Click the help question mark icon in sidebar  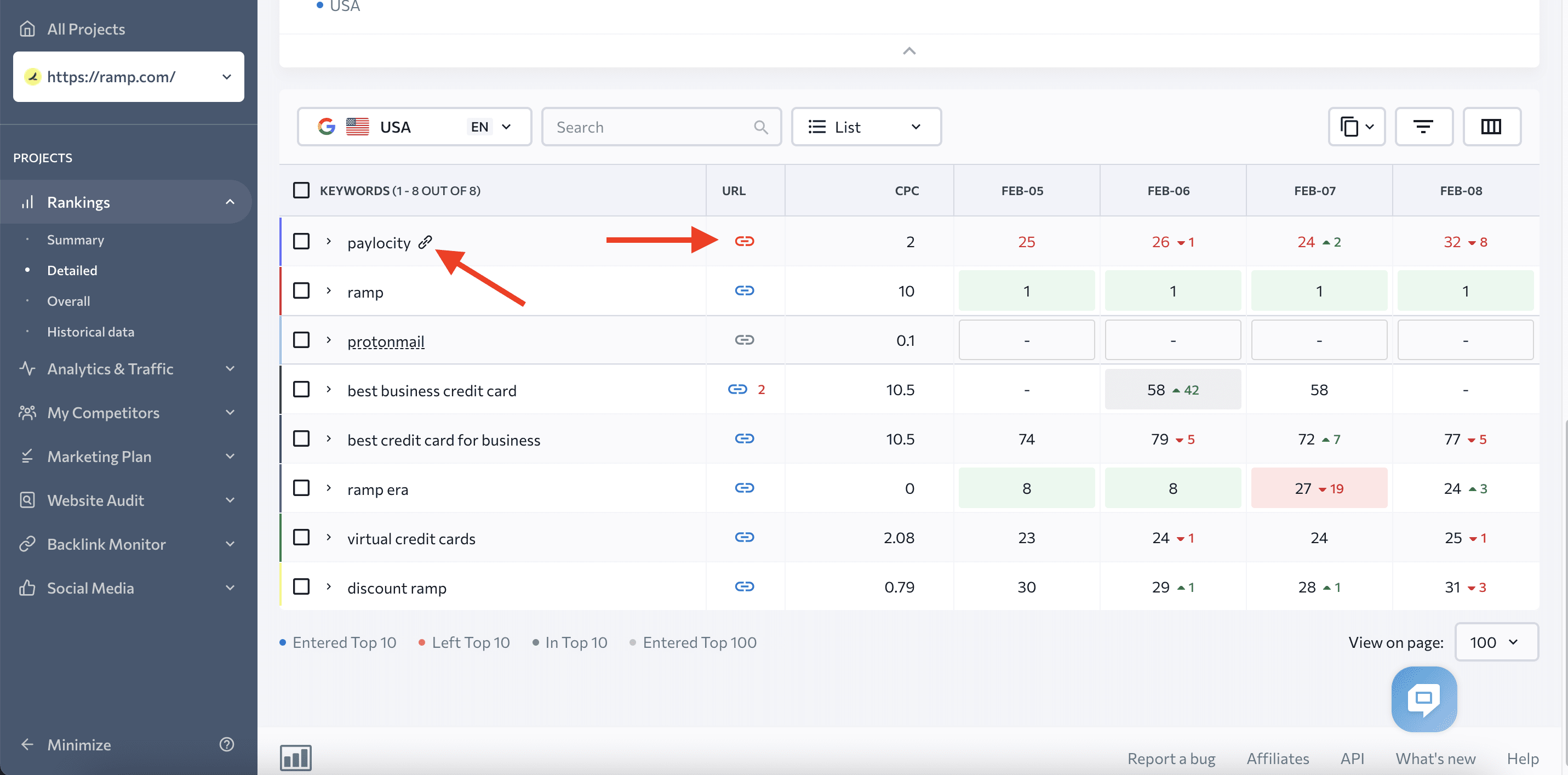pos(226,744)
